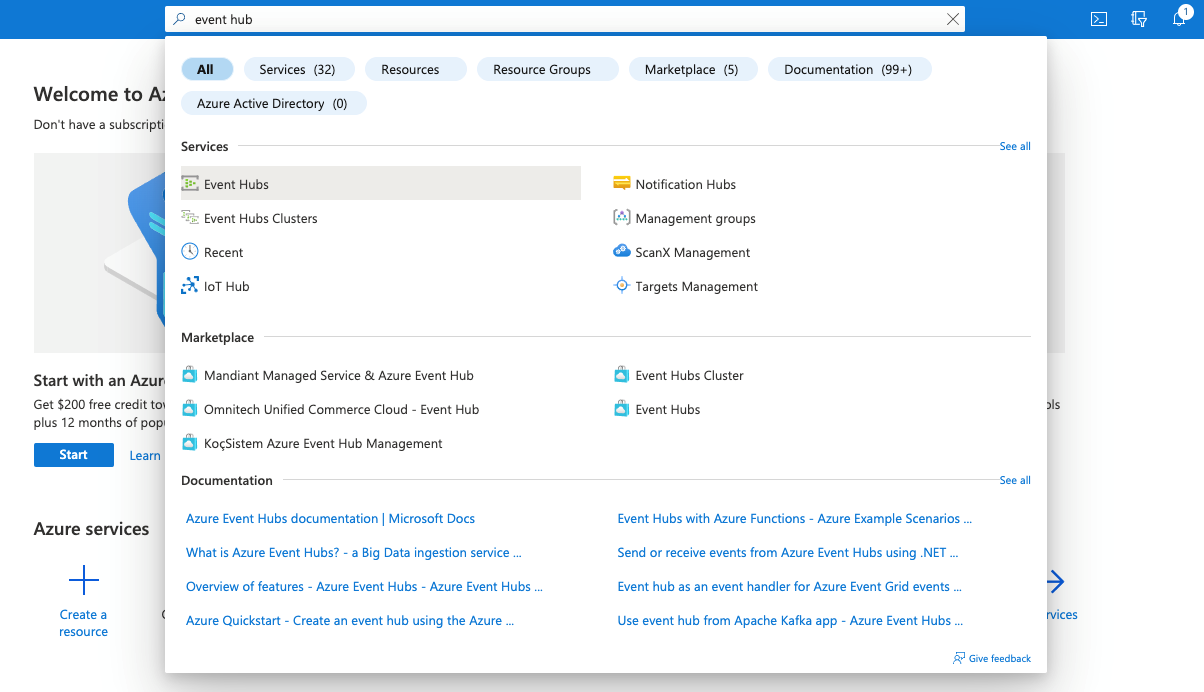1204x692 pixels.
Task: Click the Mandiant Managed Service marketplace icon
Action: [190, 375]
